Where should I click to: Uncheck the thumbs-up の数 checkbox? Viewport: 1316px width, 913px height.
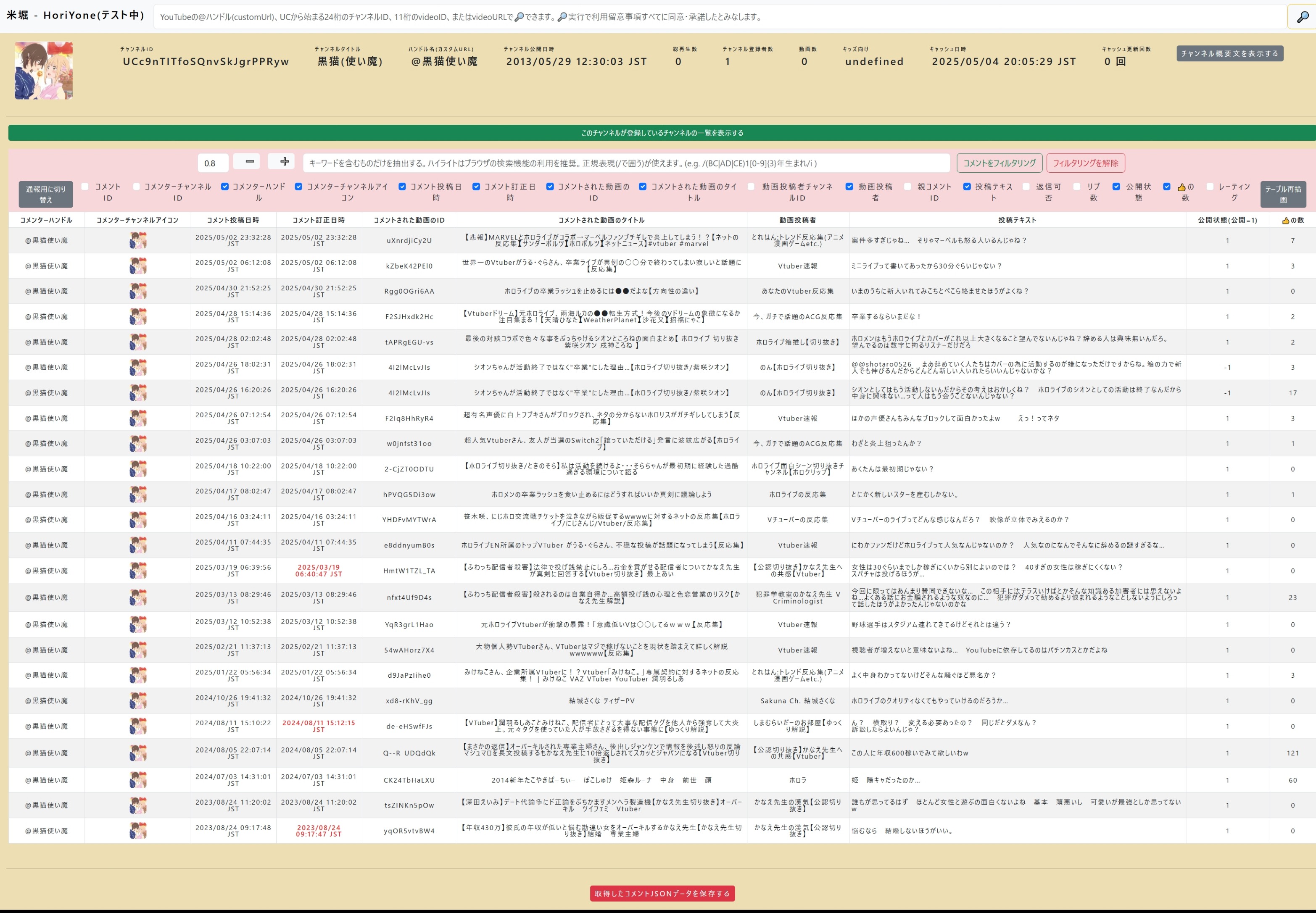[x=1167, y=187]
